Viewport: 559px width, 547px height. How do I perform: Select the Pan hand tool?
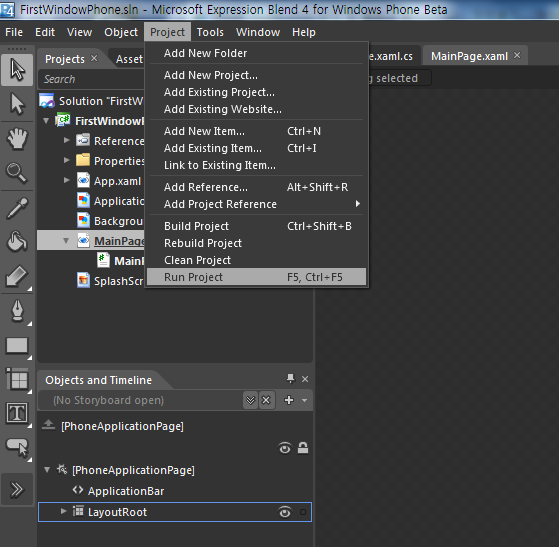pos(17,138)
